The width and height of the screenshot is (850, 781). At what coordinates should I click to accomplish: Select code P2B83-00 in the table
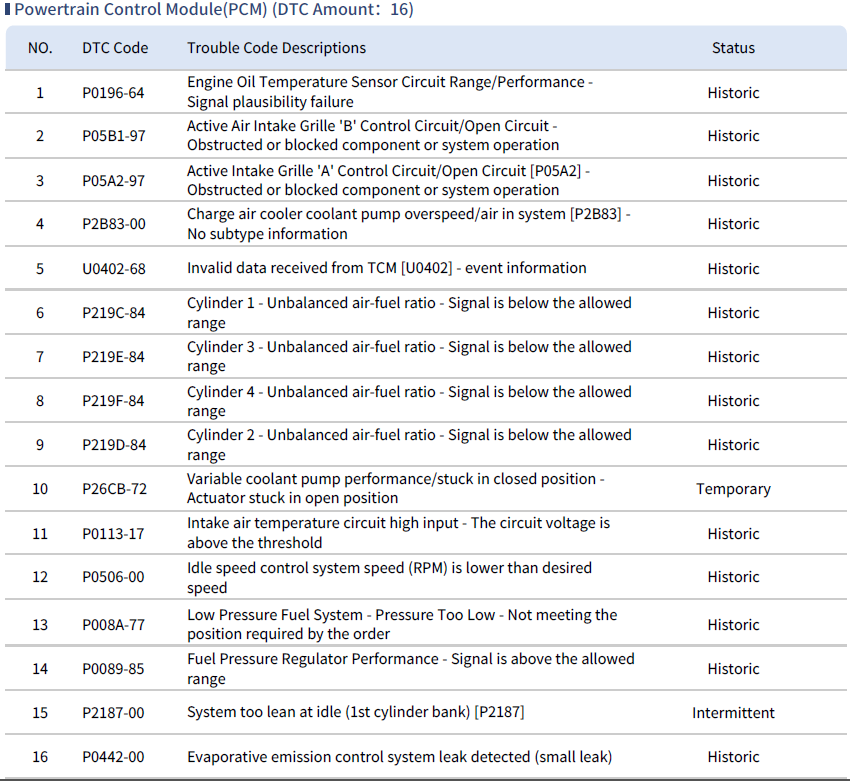click(113, 224)
